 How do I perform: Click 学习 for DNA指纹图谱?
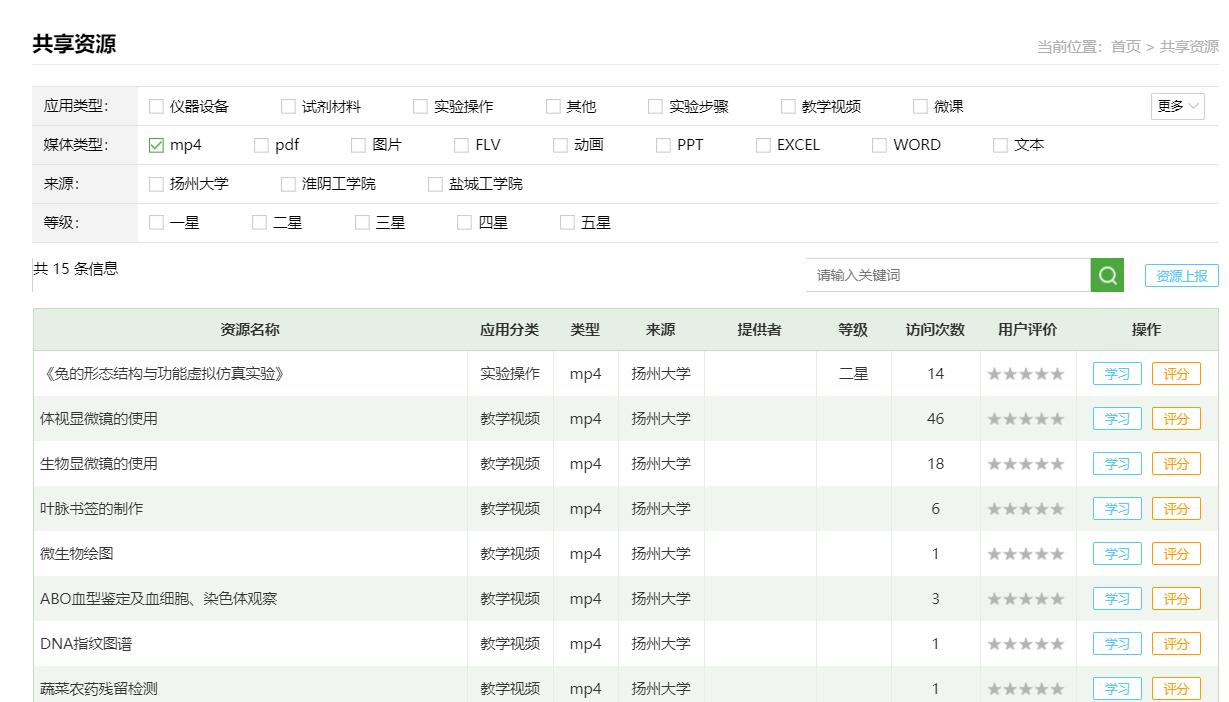pos(1116,644)
